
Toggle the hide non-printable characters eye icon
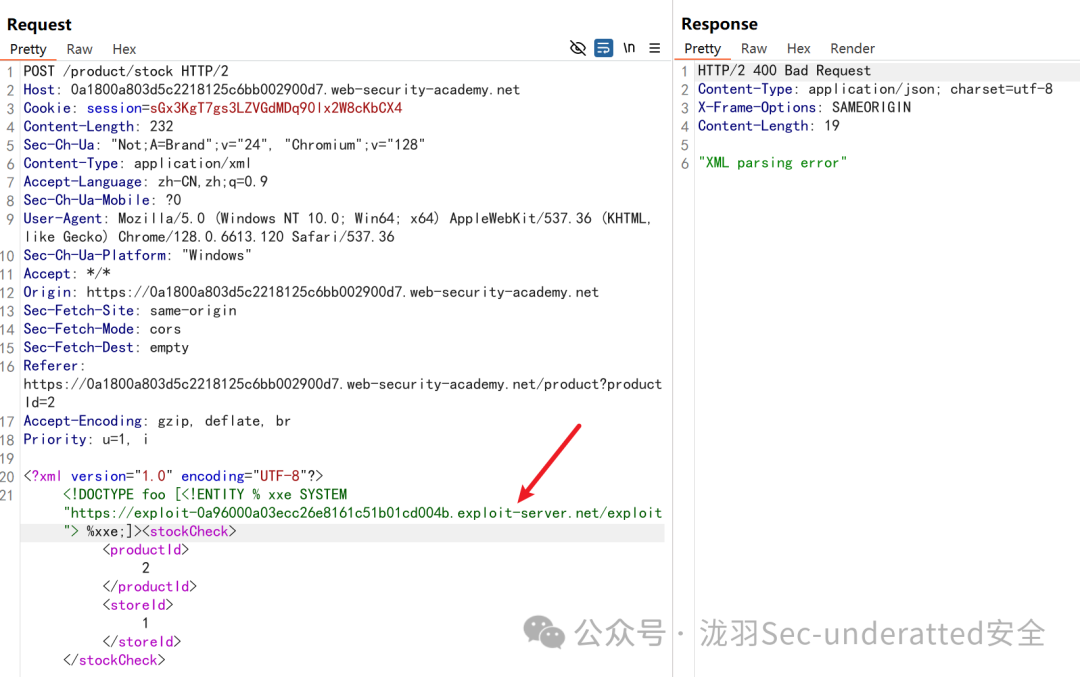577,48
